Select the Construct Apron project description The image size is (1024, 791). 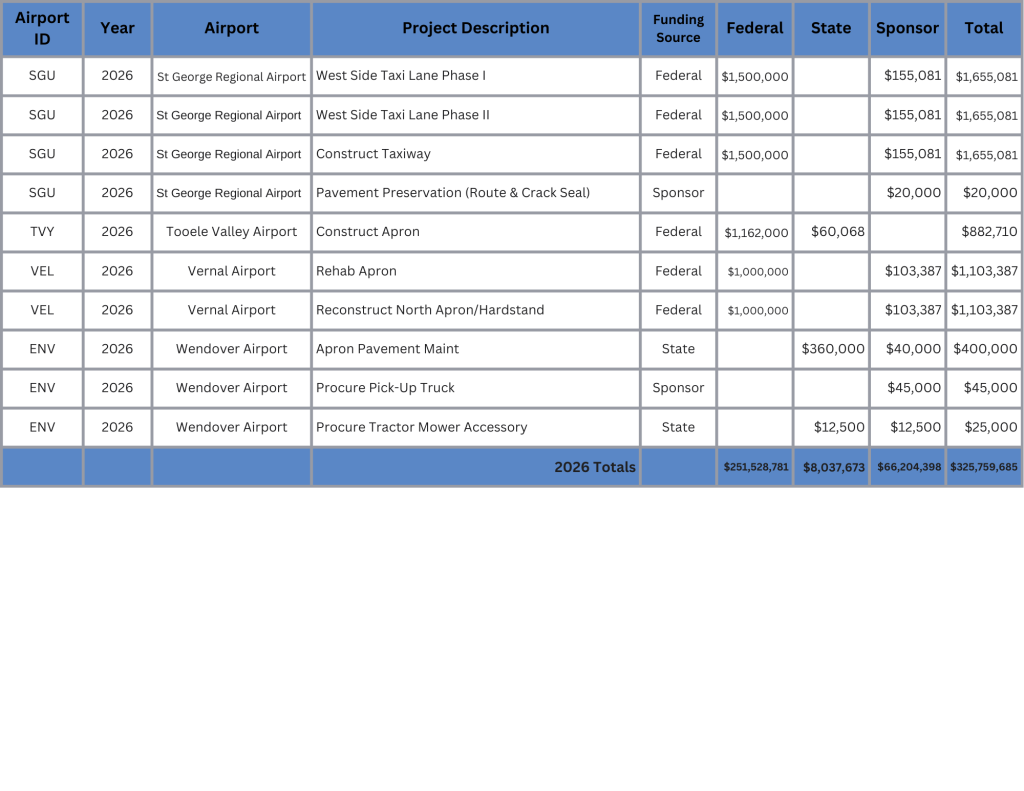tap(368, 232)
